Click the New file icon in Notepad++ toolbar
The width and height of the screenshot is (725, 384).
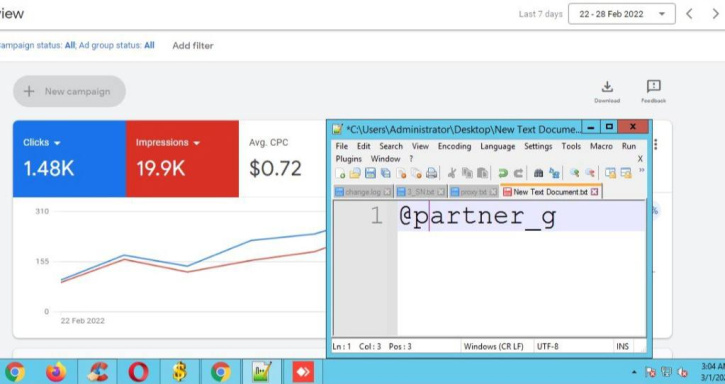pos(340,173)
